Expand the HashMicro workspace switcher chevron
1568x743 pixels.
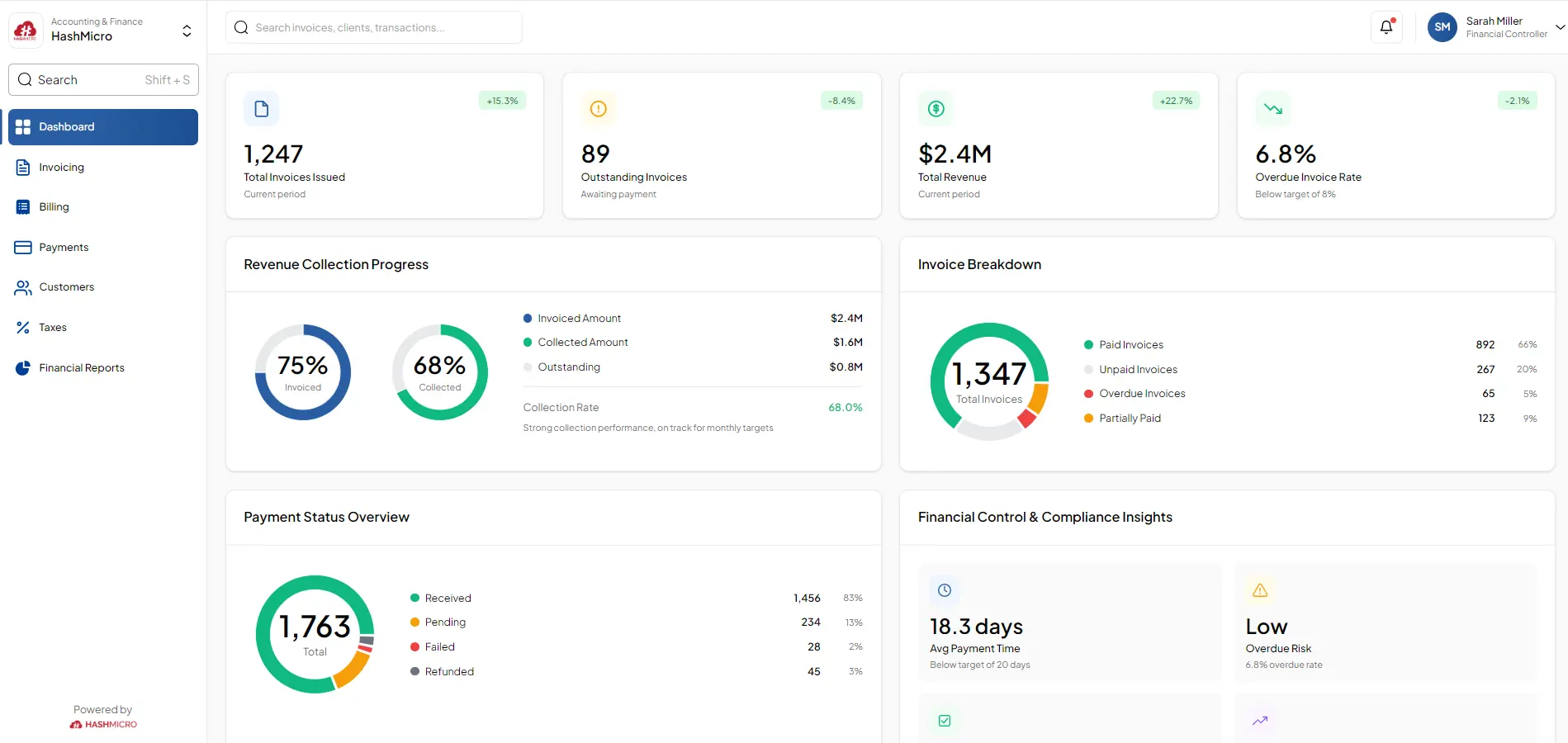click(187, 31)
